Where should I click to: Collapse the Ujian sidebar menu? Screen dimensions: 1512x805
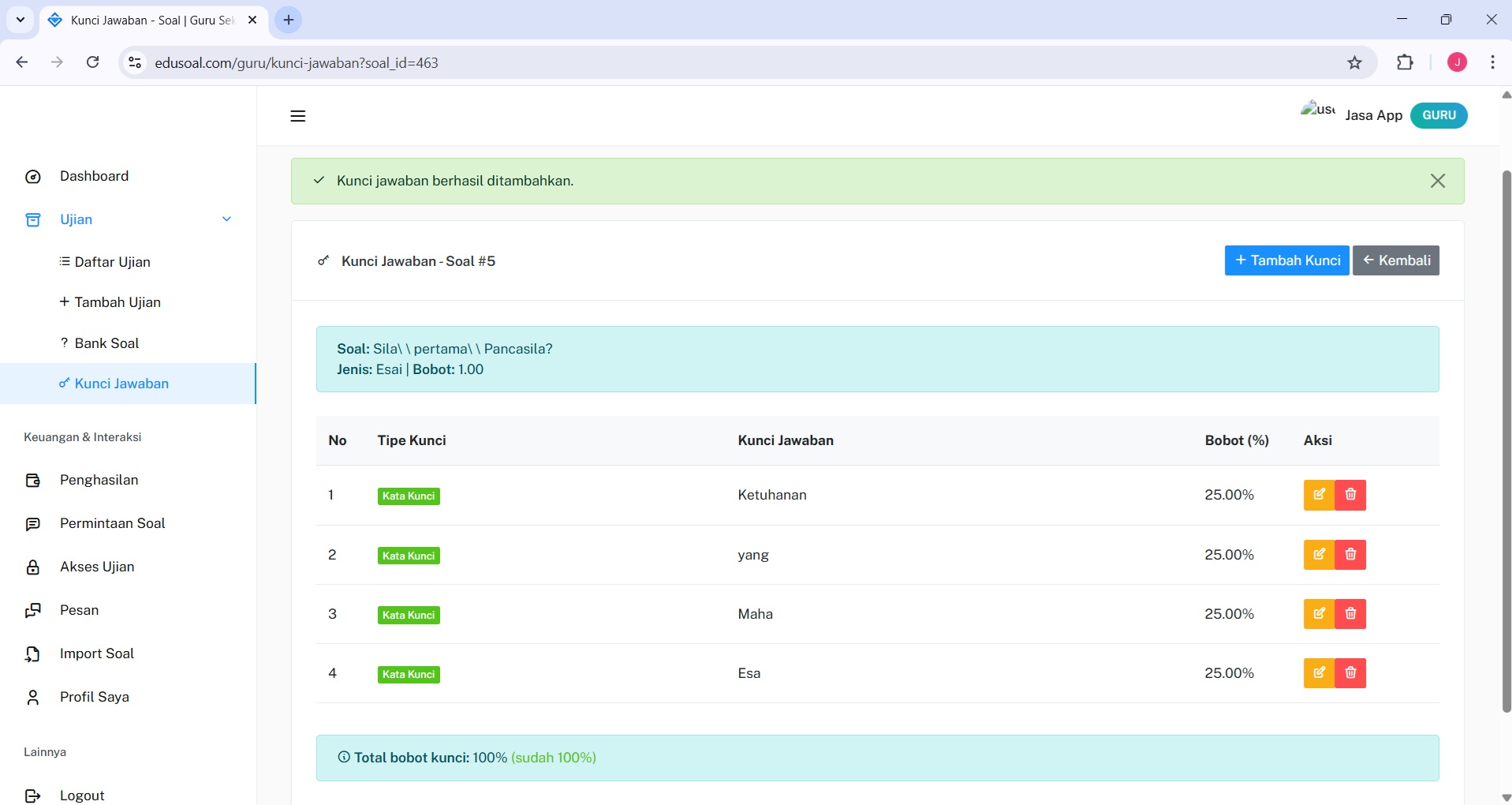click(x=226, y=219)
